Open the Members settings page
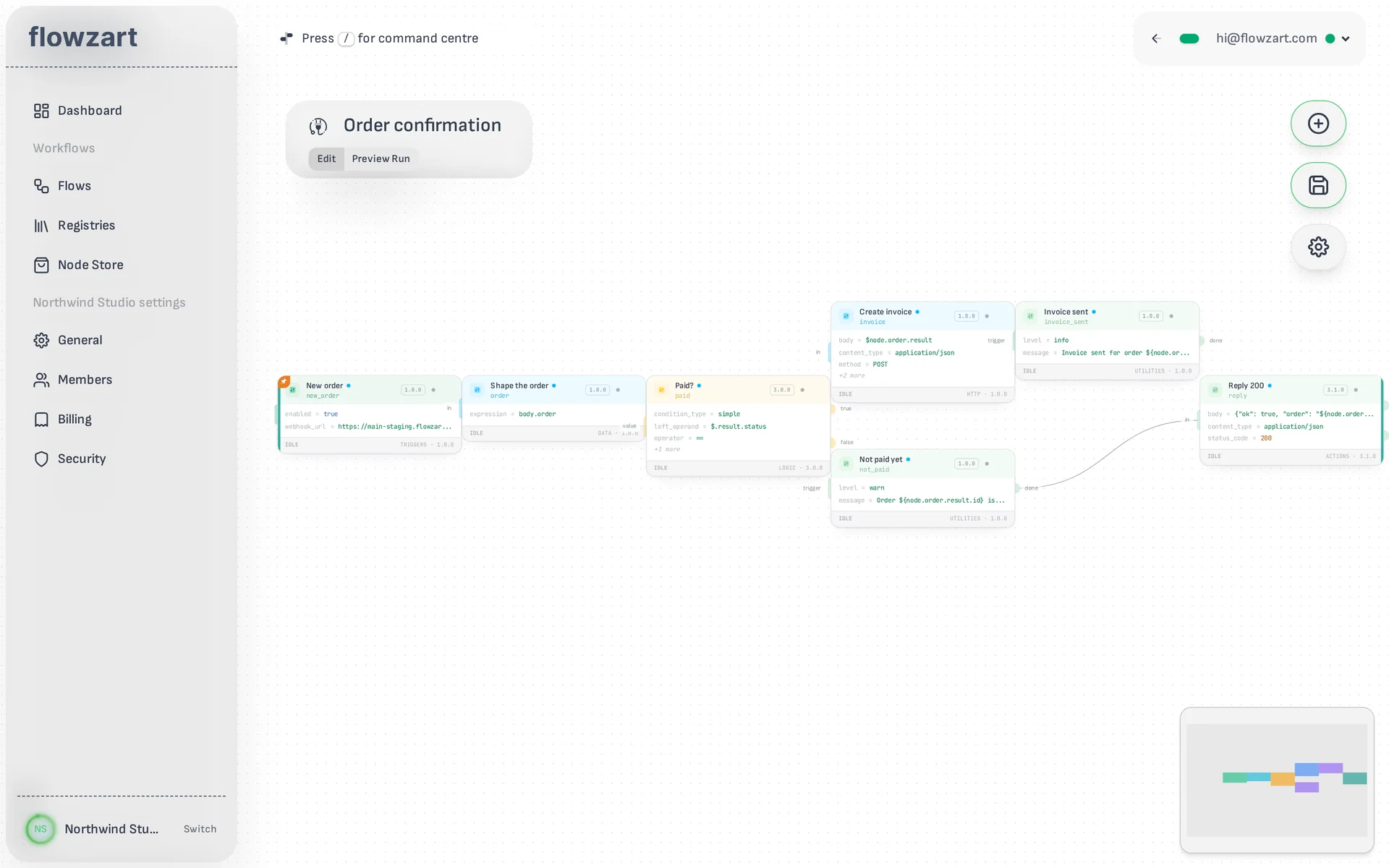1389x868 pixels. click(x=85, y=380)
